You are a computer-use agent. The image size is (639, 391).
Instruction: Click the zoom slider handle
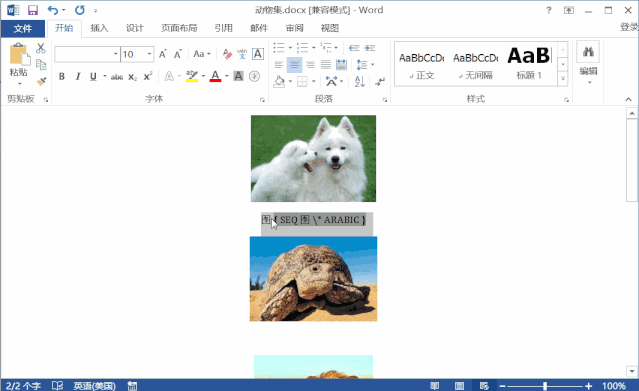click(545, 386)
